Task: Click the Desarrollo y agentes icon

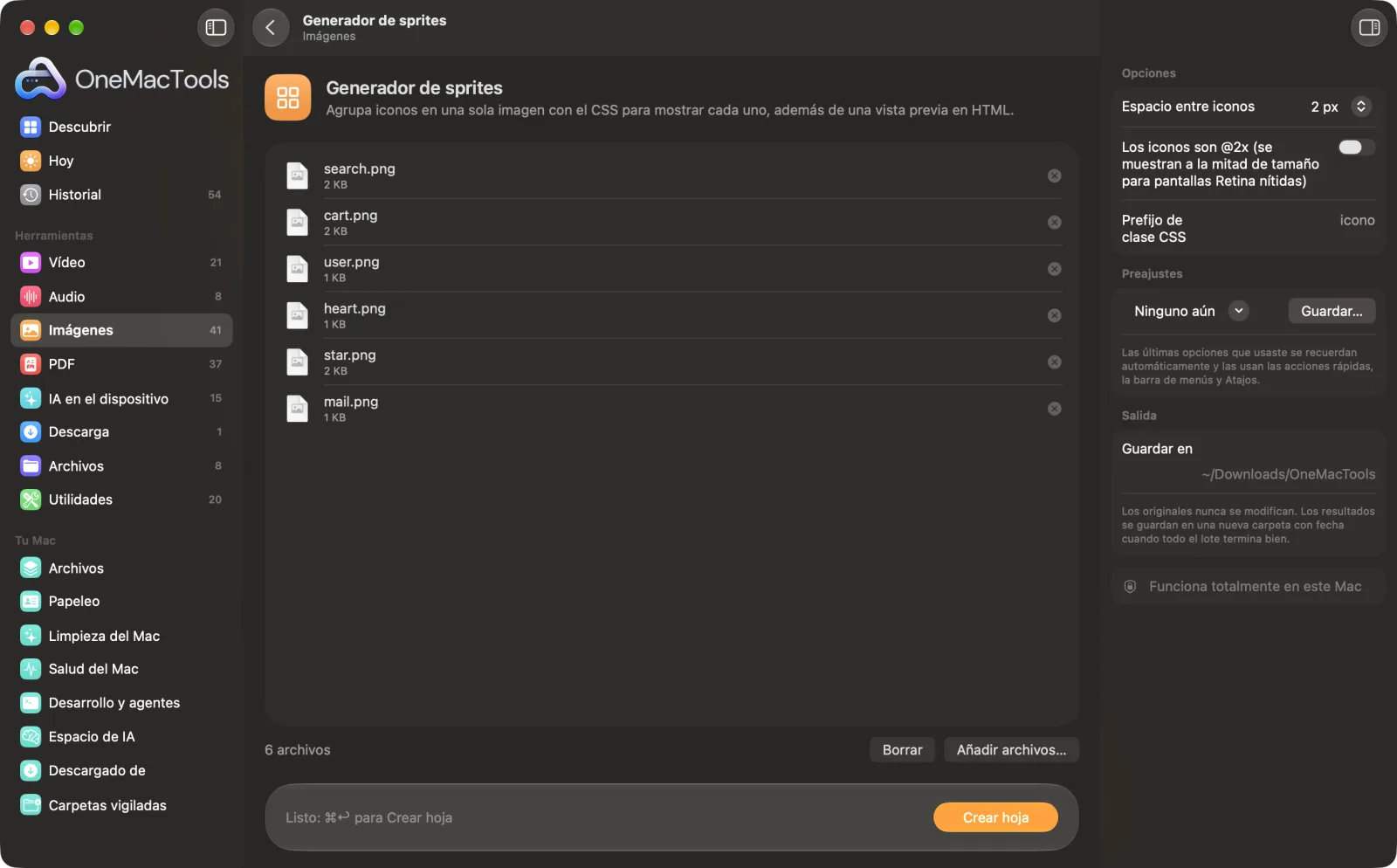Action: pos(31,703)
